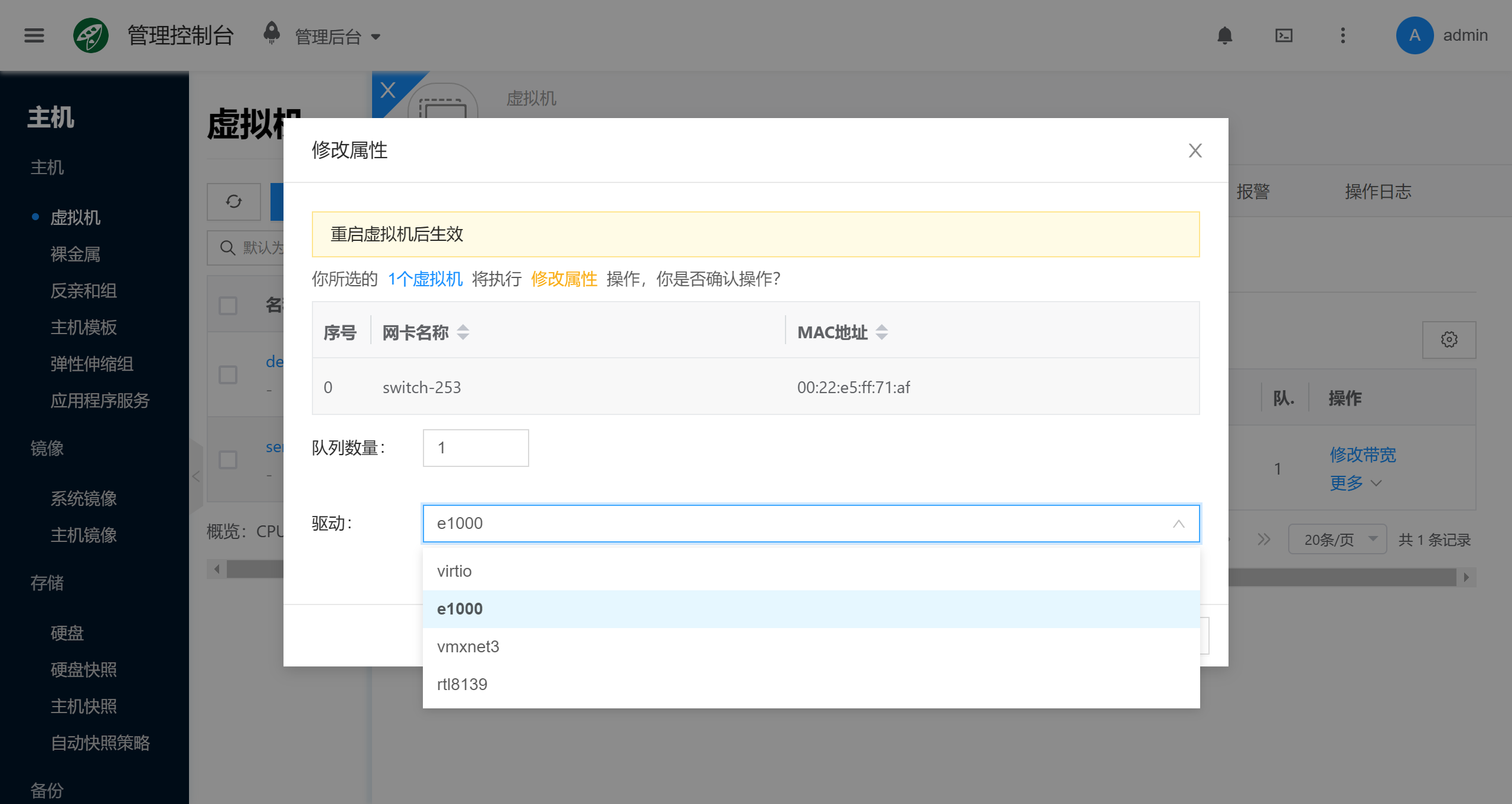The height and width of the screenshot is (804, 1512).
Task: Open 反亲和组 in sidebar
Action: [x=84, y=290]
